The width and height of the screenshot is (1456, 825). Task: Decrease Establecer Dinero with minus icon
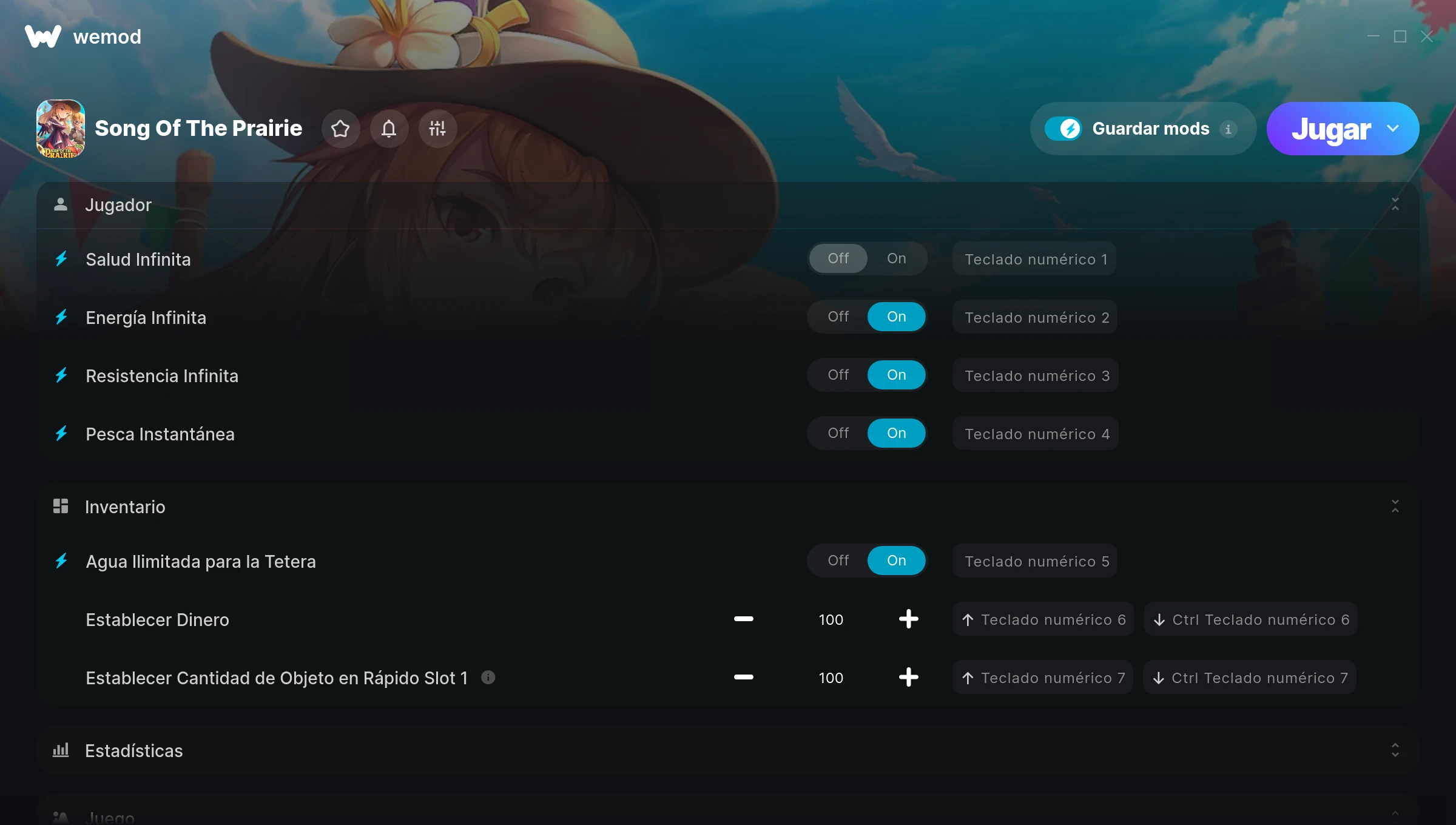pos(744,619)
